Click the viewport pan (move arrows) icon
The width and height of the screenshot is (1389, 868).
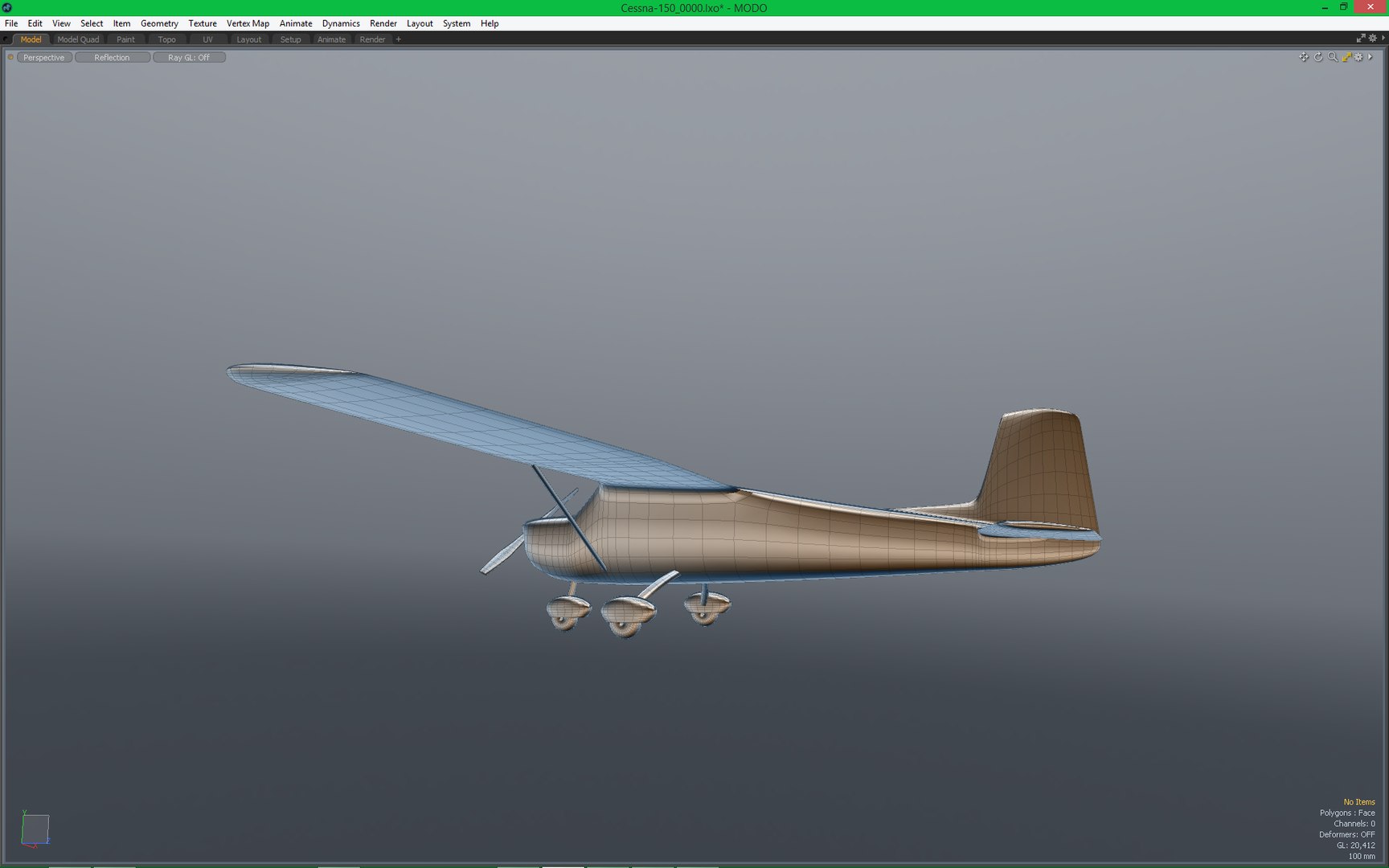coord(1303,57)
